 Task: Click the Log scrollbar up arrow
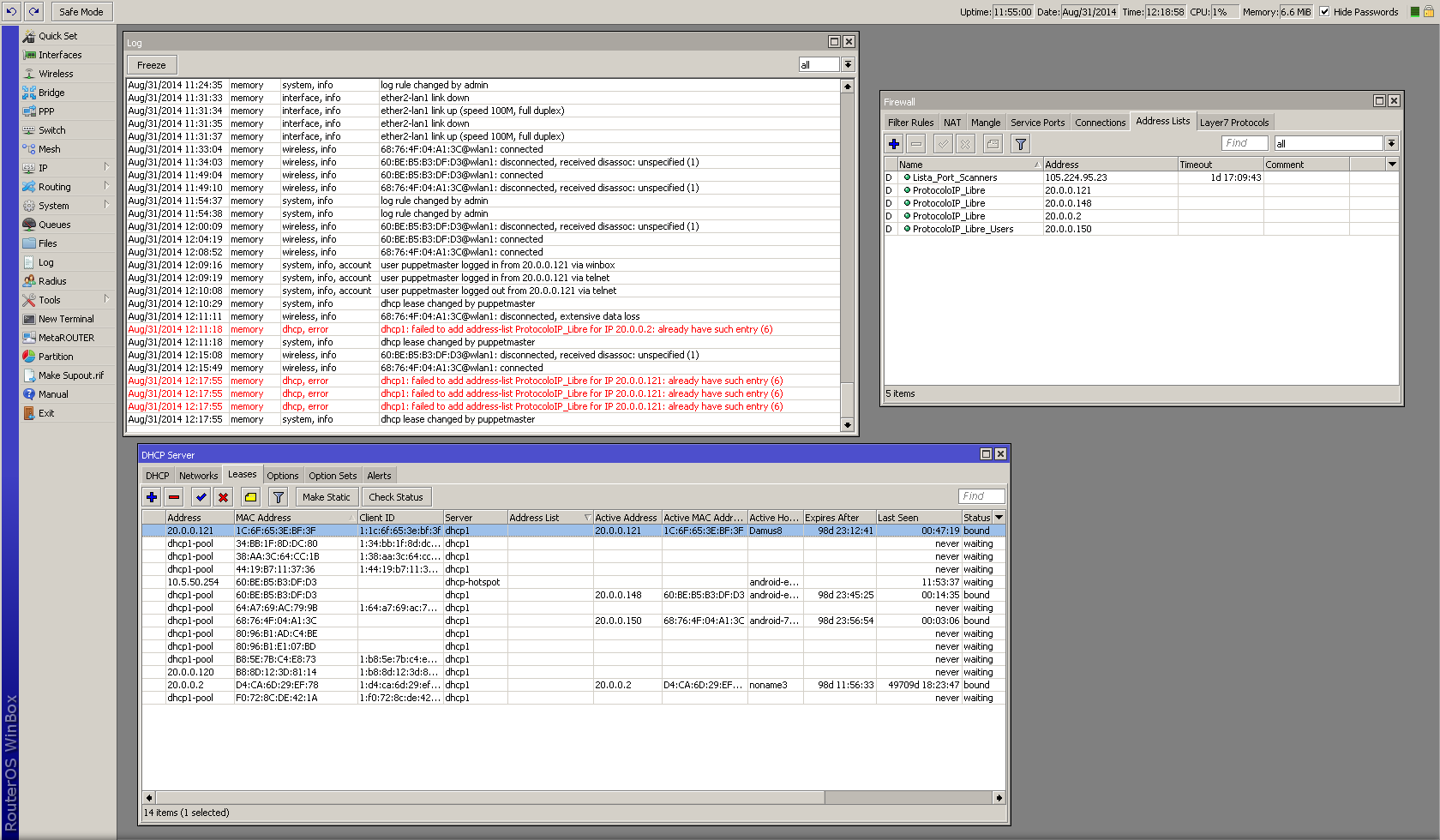[x=848, y=87]
